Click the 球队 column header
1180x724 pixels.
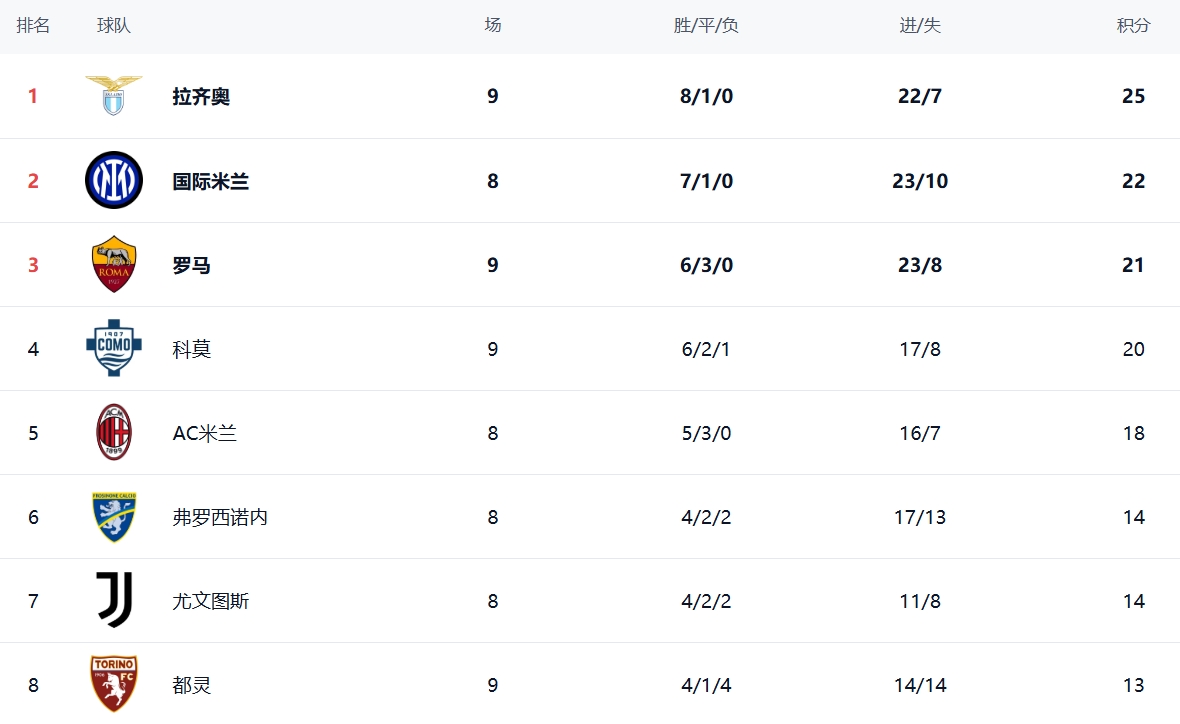114,26
